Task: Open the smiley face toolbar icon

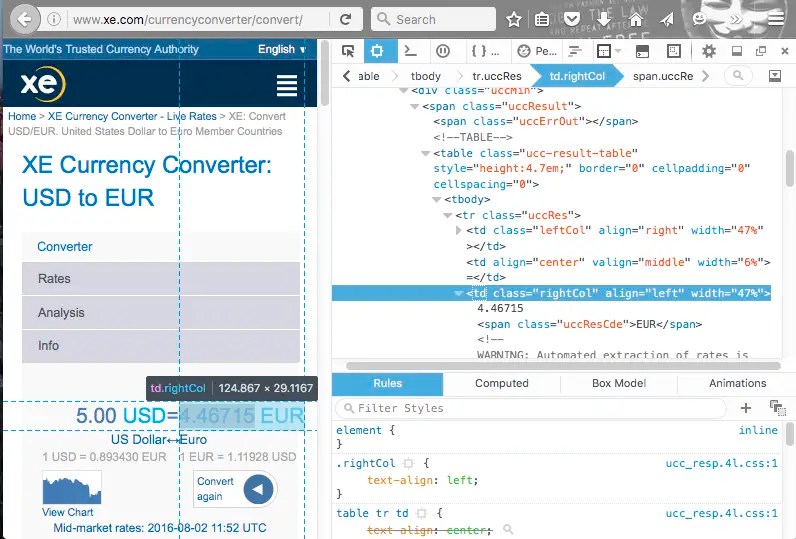Action: [x=700, y=19]
